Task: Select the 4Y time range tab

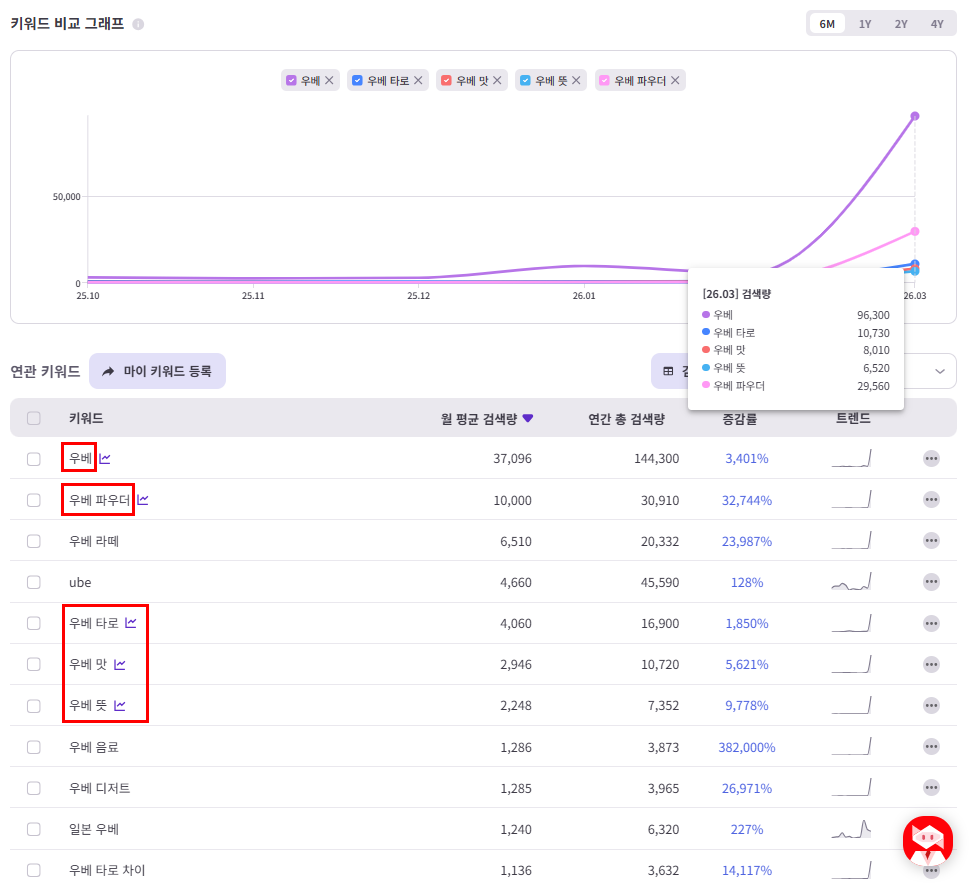Action: 936,24
